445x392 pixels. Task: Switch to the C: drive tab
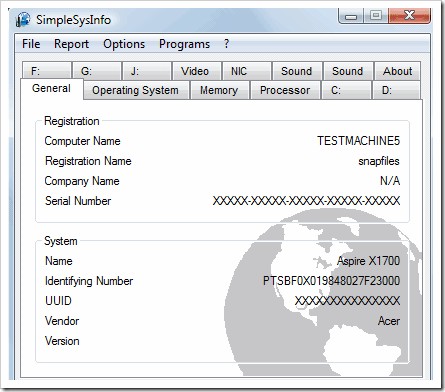[346, 90]
